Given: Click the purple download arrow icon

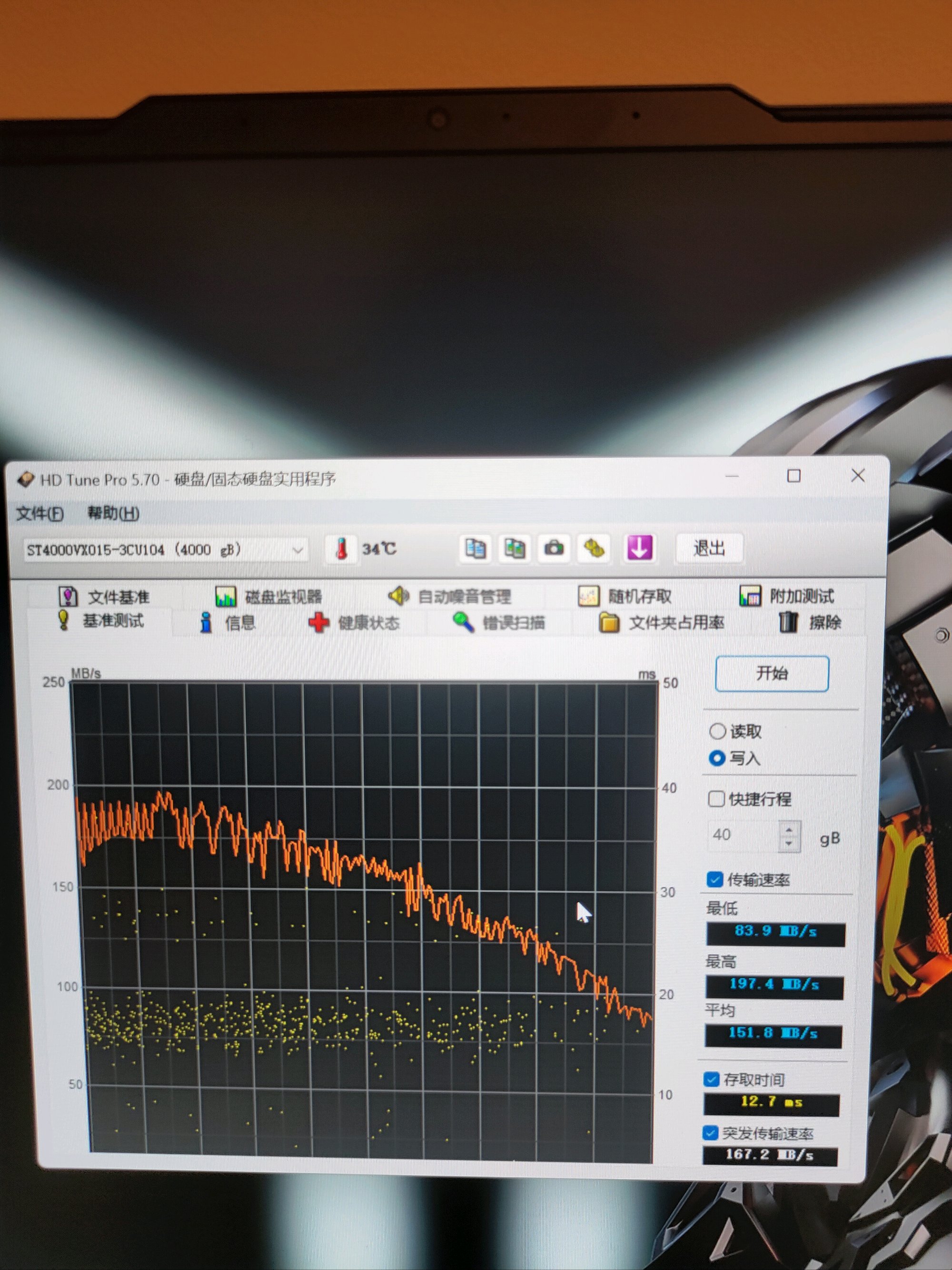Looking at the screenshot, I should pos(639,548).
